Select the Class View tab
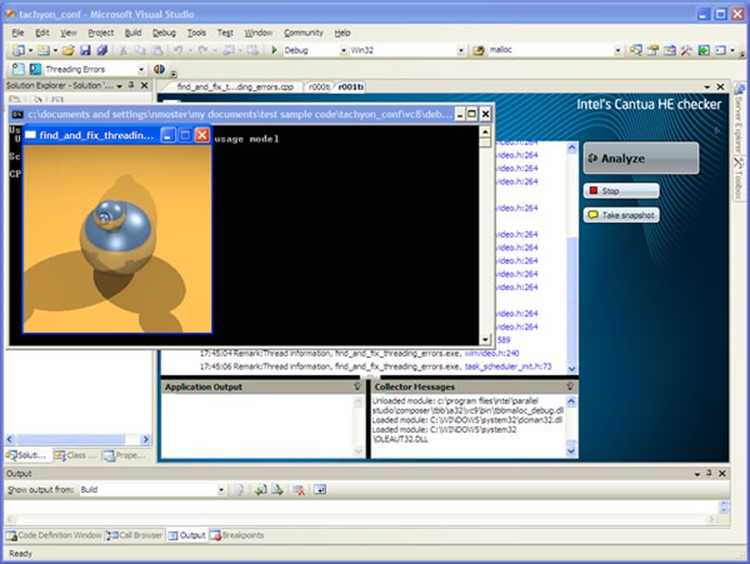The image size is (750, 564). click(76, 455)
